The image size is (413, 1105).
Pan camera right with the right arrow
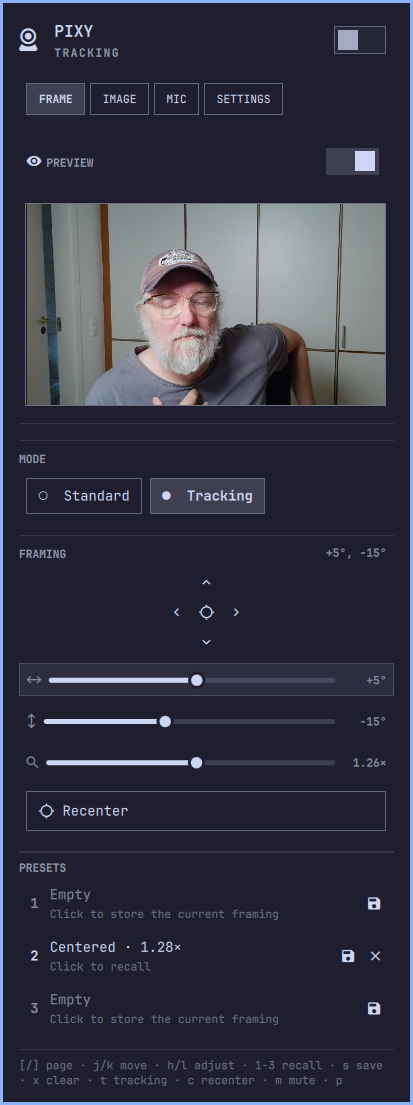[x=236, y=612]
